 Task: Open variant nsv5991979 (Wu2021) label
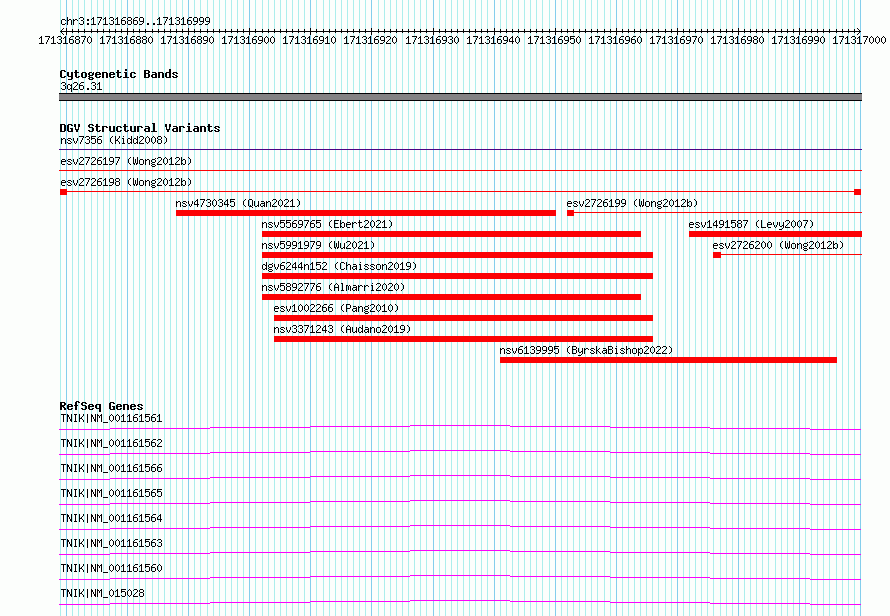point(318,245)
